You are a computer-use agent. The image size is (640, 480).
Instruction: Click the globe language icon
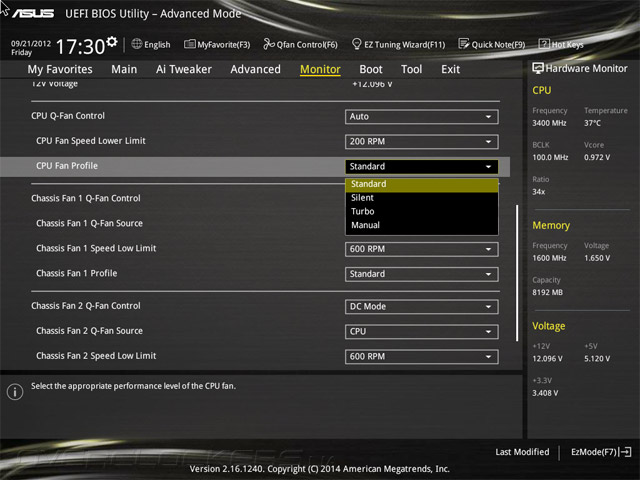(x=137, y=44)
